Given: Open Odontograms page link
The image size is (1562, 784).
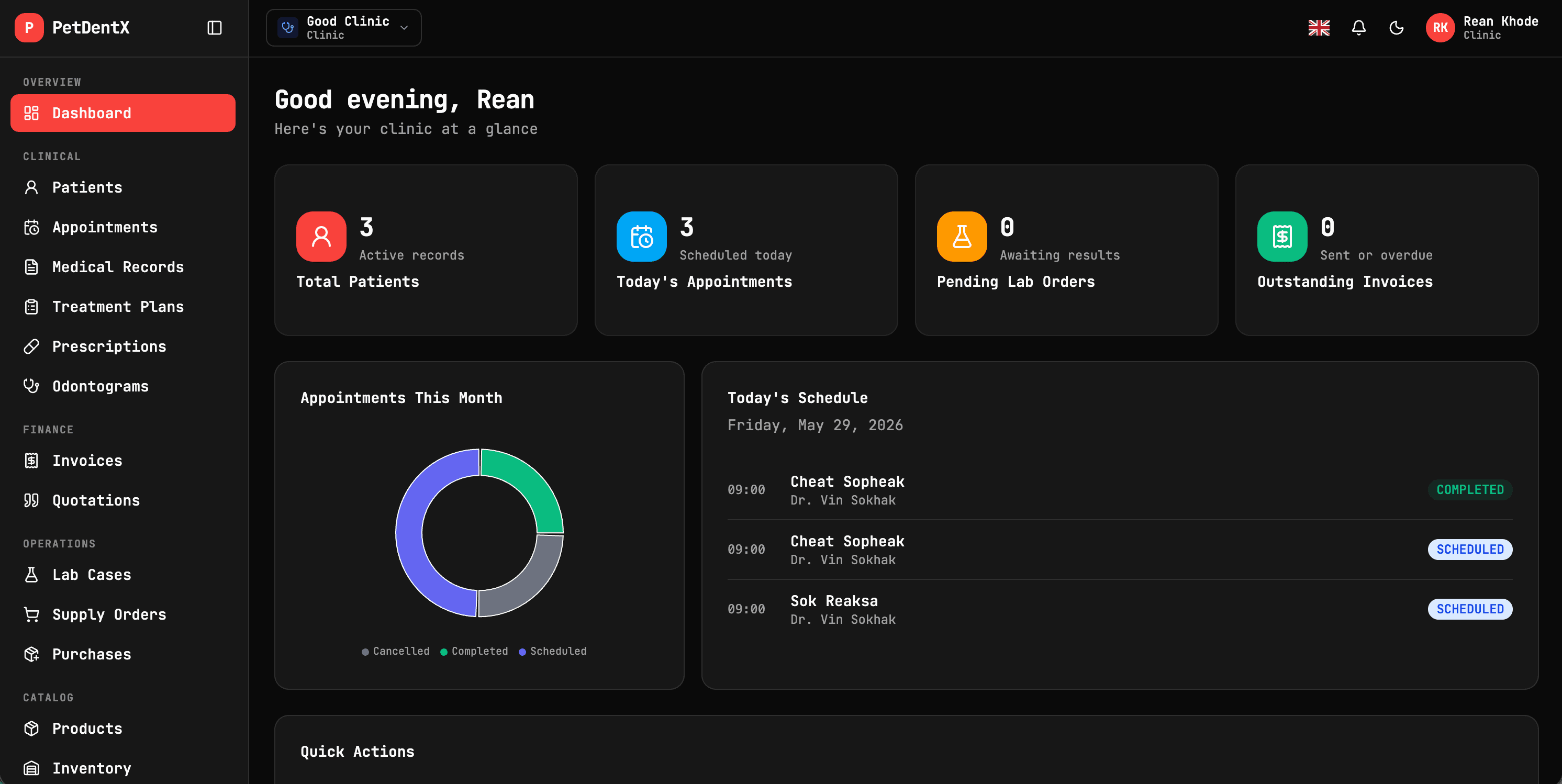Looking at the screenshot, I should [122, 386].
